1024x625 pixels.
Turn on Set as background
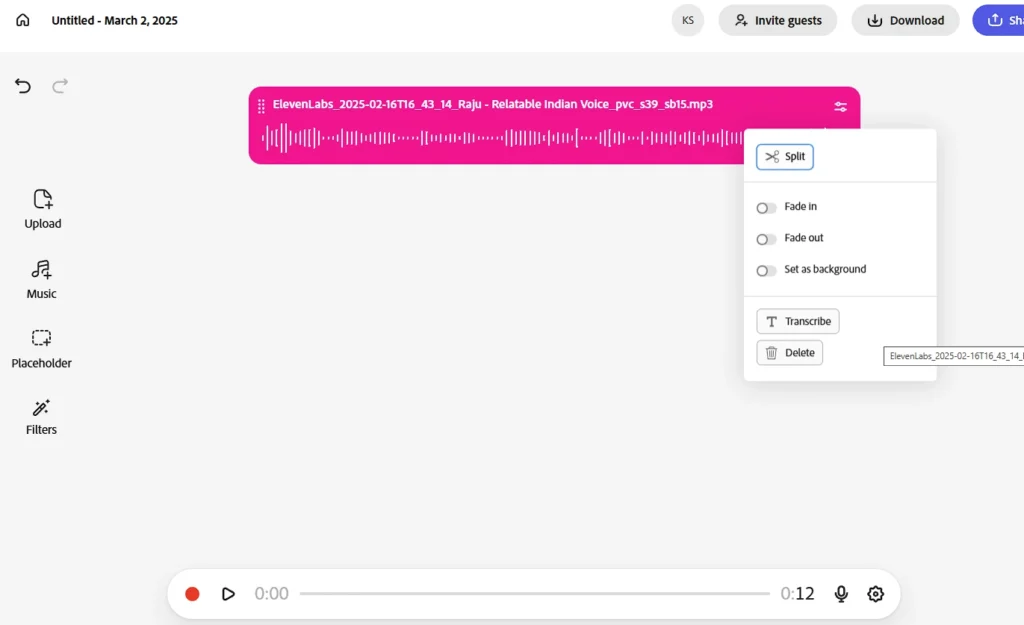pyautogui.click(x=766, y=270)
